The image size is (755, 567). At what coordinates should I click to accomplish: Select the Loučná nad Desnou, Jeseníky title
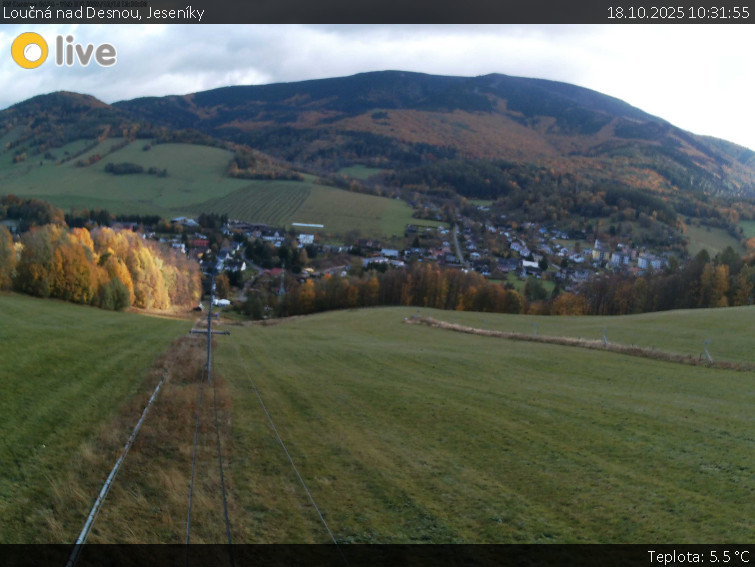coord(103,12)
